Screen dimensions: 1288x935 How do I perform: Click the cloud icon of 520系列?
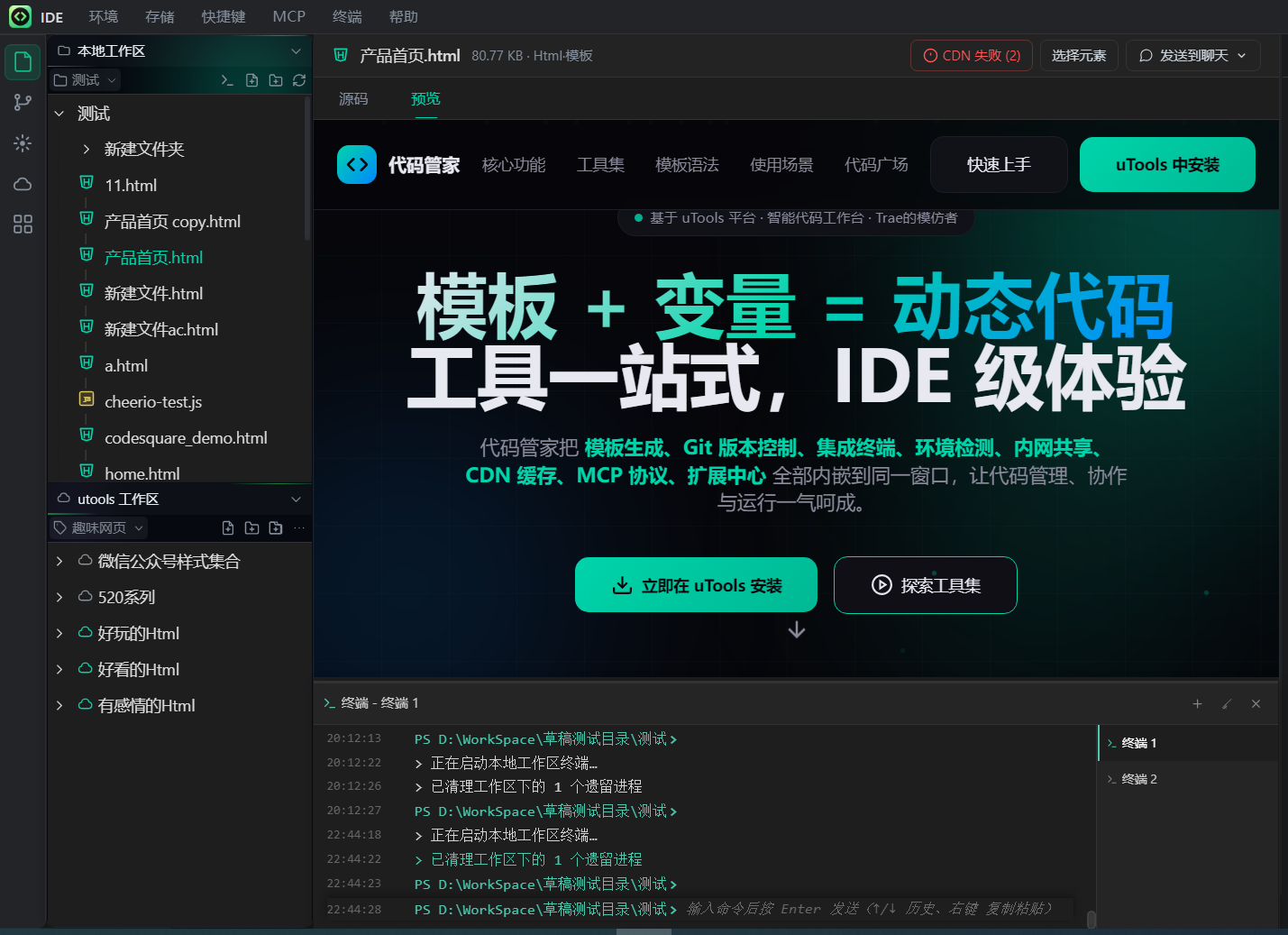tap(86, 597)
